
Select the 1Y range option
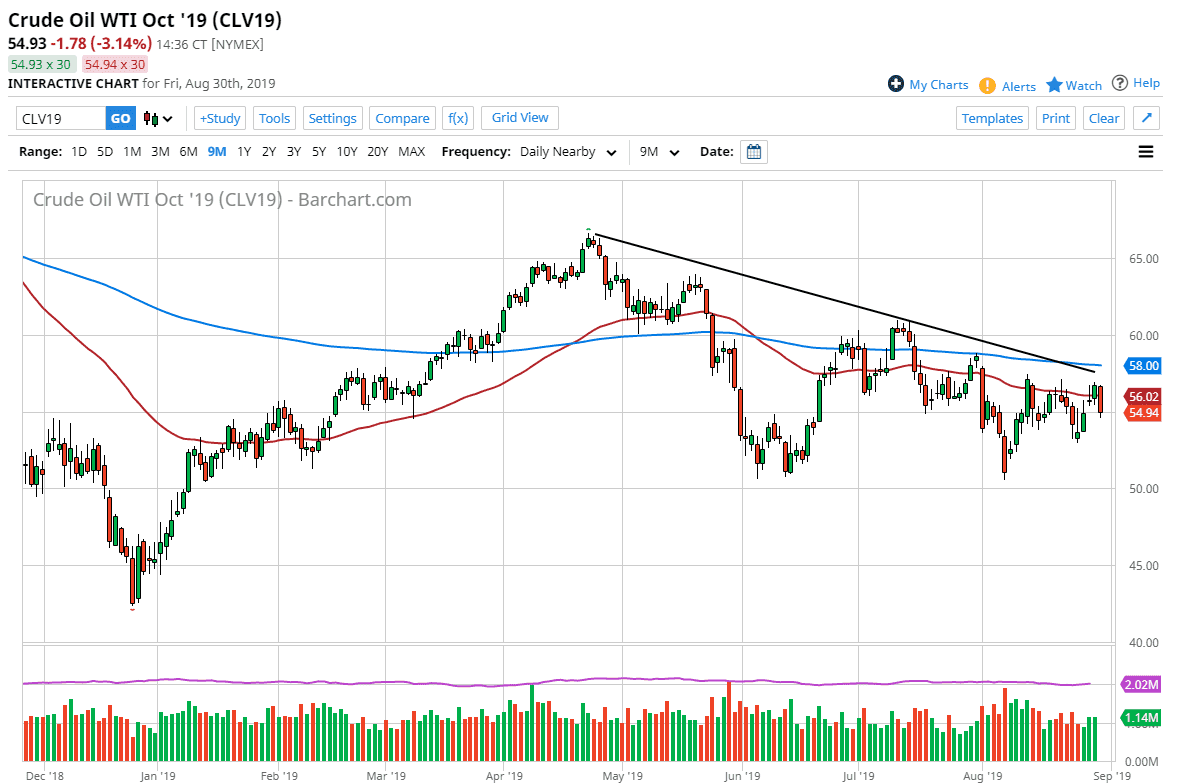(x=243, y=151)
